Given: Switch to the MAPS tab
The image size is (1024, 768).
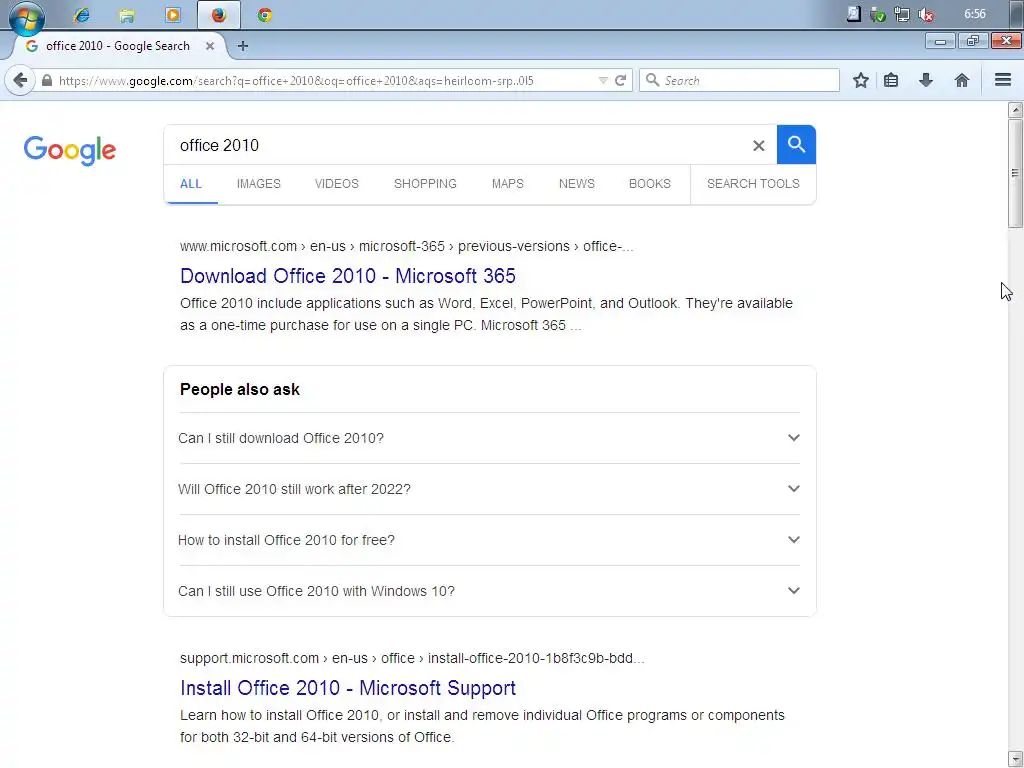Looking at the screenshot, I should (x=507, y=184).
